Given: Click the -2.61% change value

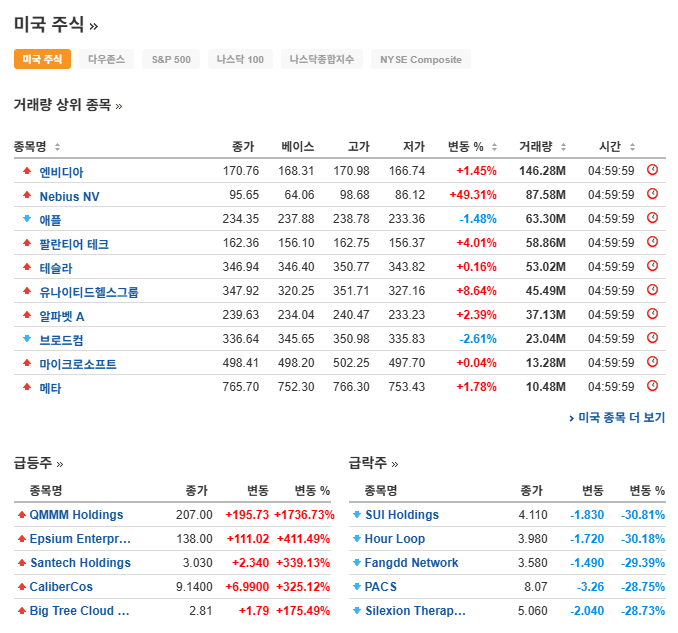Looking at the screenshot, I should (x=478, y=339).
